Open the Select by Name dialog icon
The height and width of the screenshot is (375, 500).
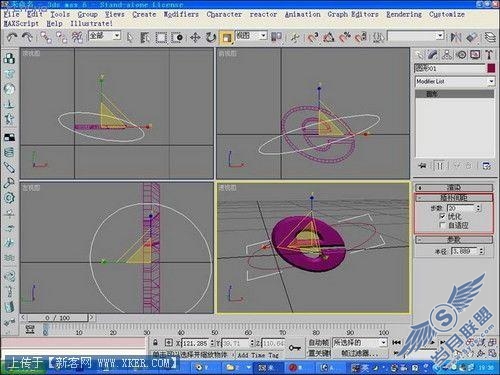(x=145, y=37)
